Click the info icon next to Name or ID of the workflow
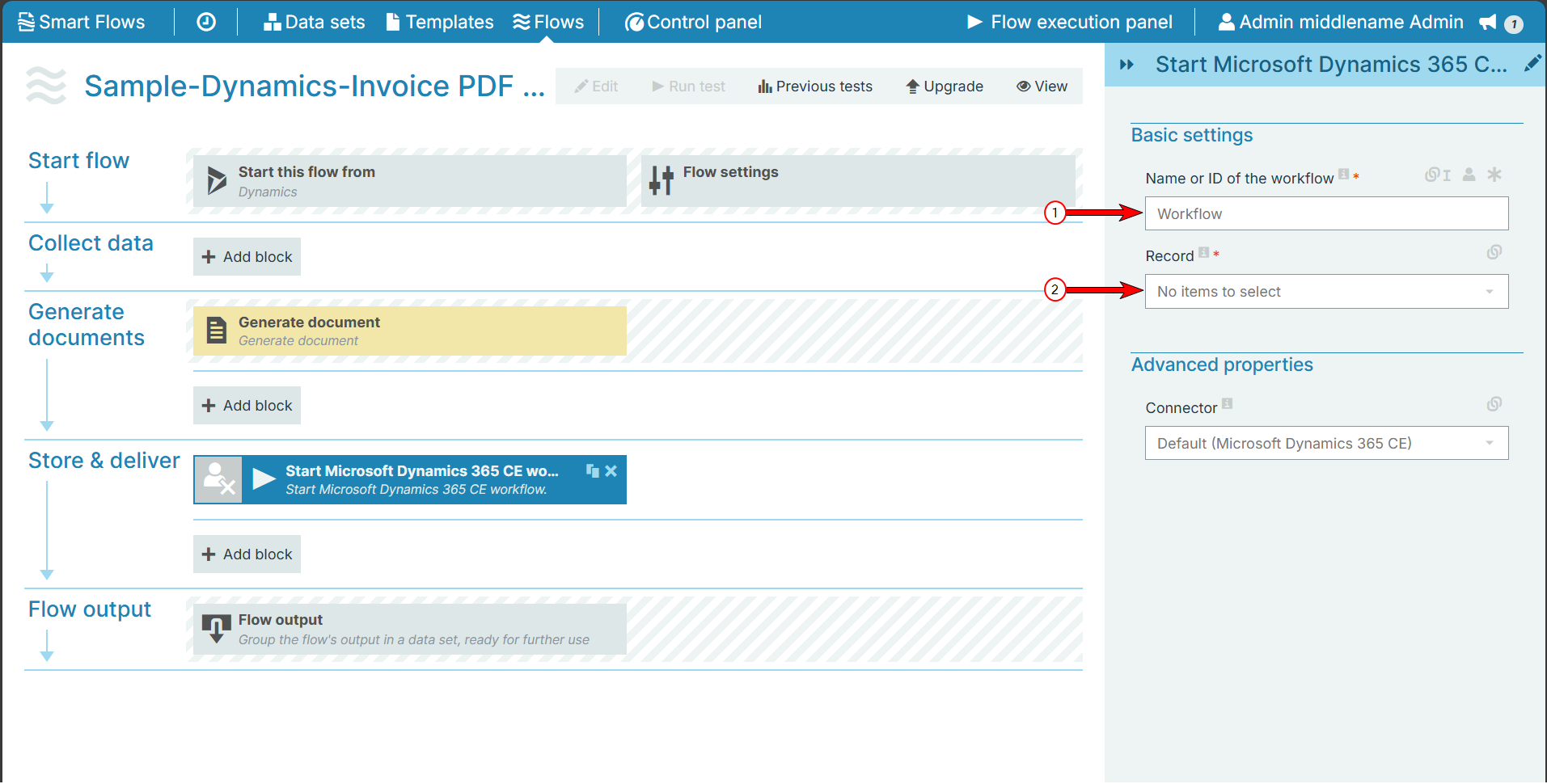 coord(1343,174)
